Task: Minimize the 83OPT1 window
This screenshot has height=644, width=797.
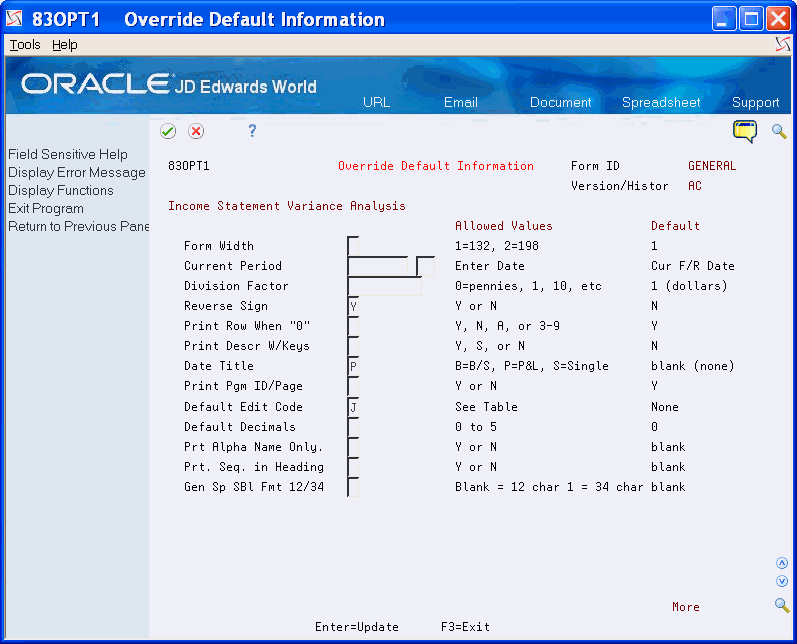Action: 724,19
